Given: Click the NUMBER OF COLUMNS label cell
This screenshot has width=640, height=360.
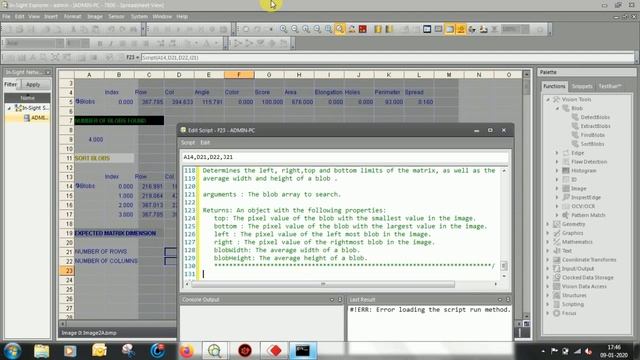Looking at the screenshot, I should [106, 261].
